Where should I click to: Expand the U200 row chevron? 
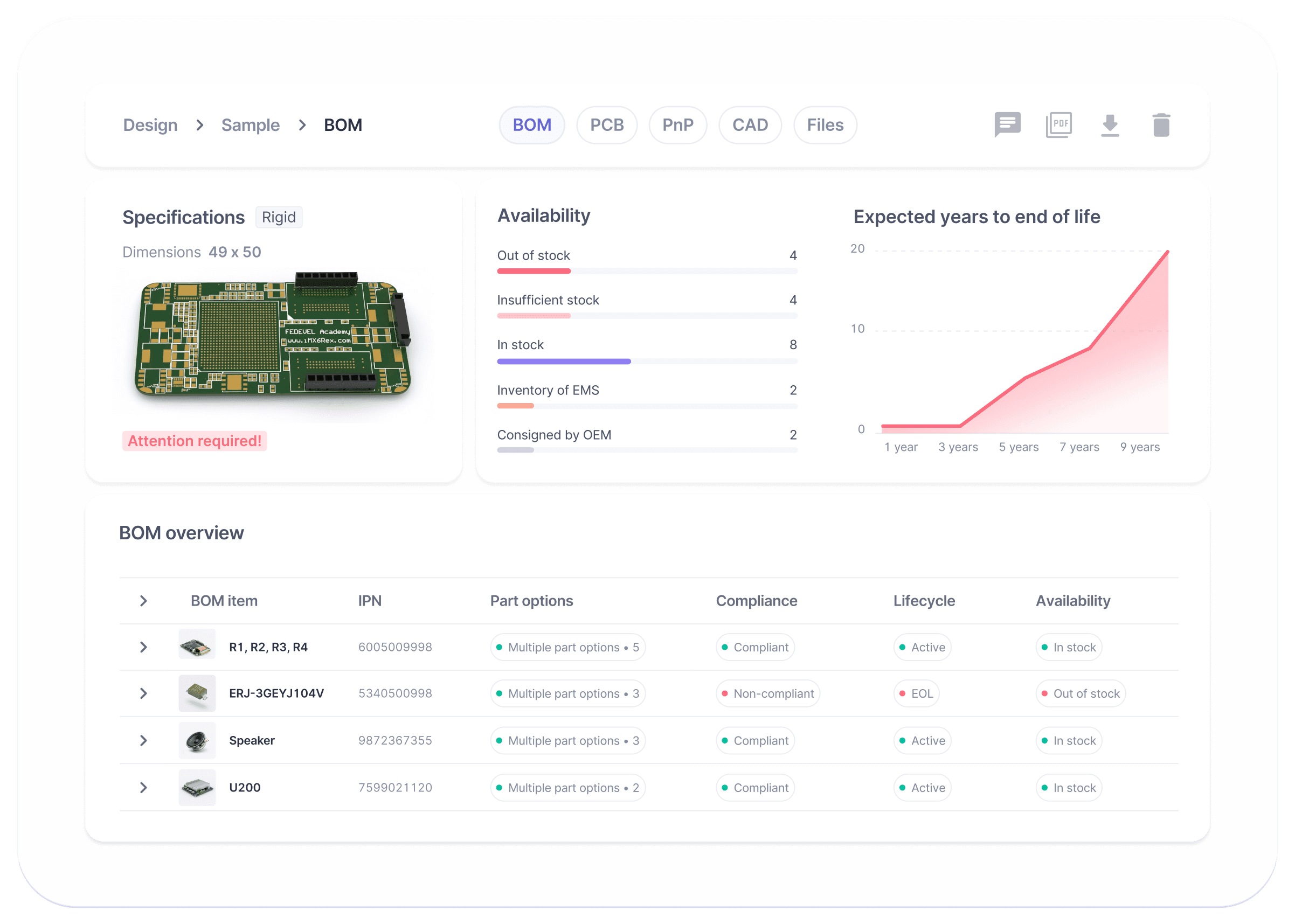(x=143, y=788)
